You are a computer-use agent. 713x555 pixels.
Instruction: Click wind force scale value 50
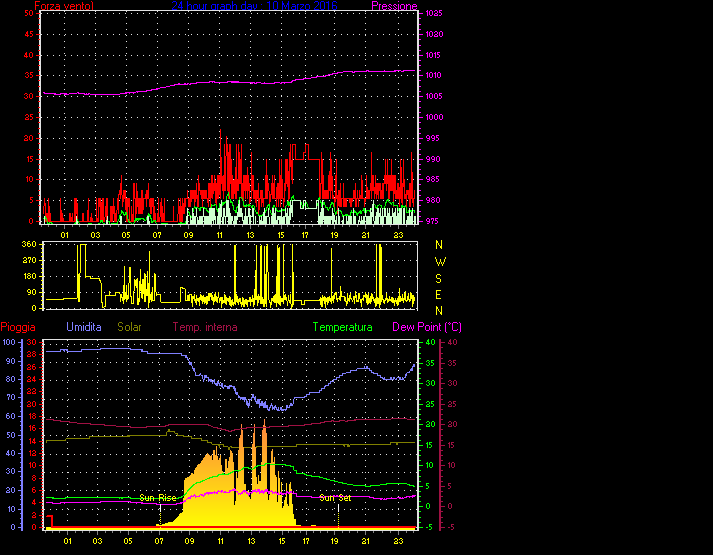click(x=29, y=14)
